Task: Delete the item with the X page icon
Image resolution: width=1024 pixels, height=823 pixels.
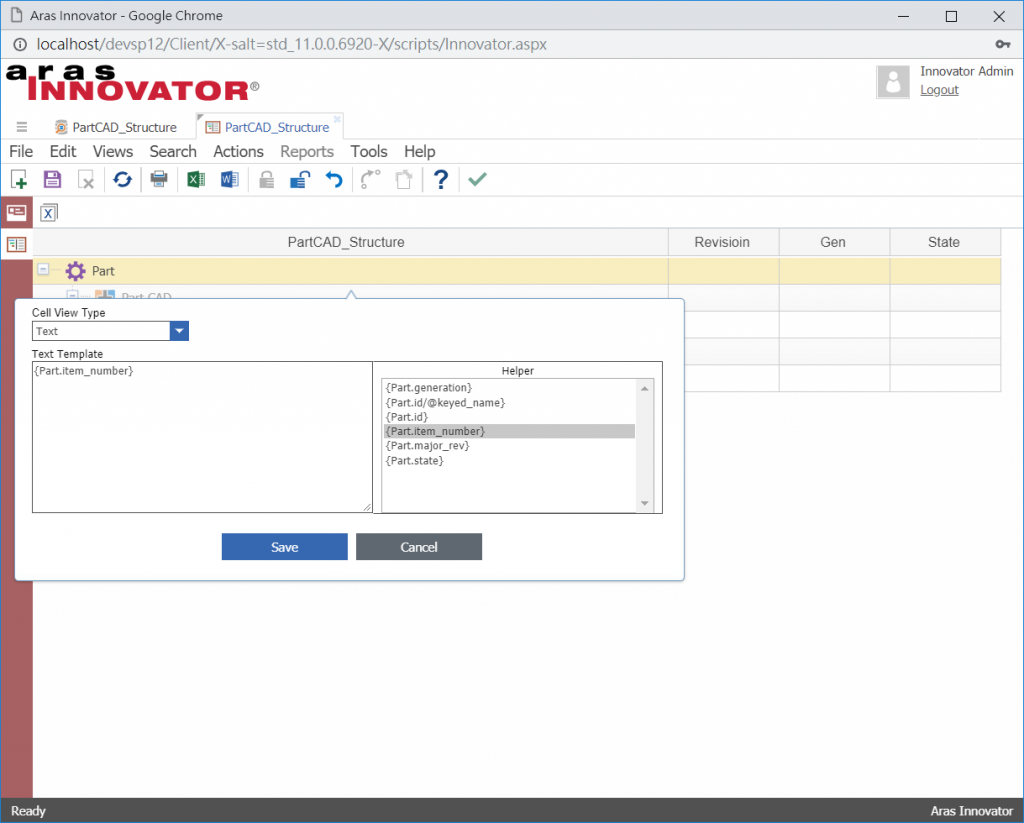Action: pyautogui.click(x=86, y=179)
